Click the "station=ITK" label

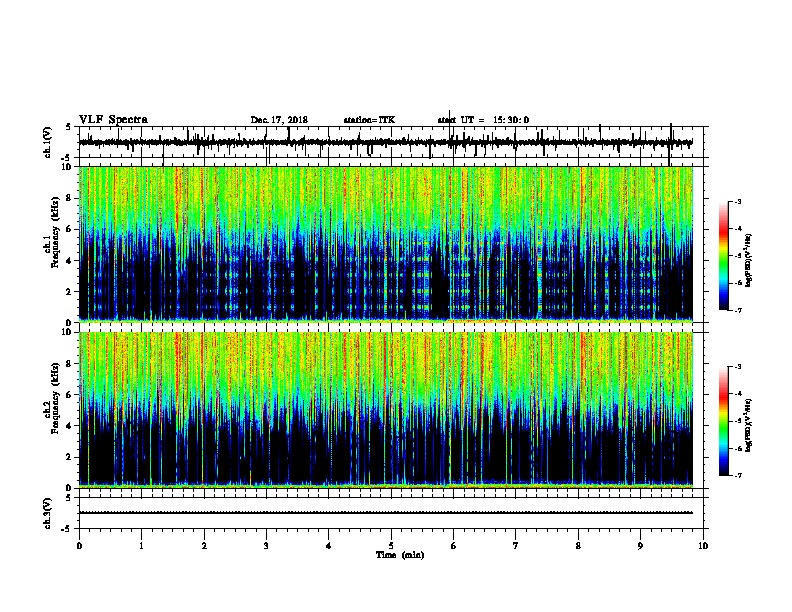(x=369, y=120)
